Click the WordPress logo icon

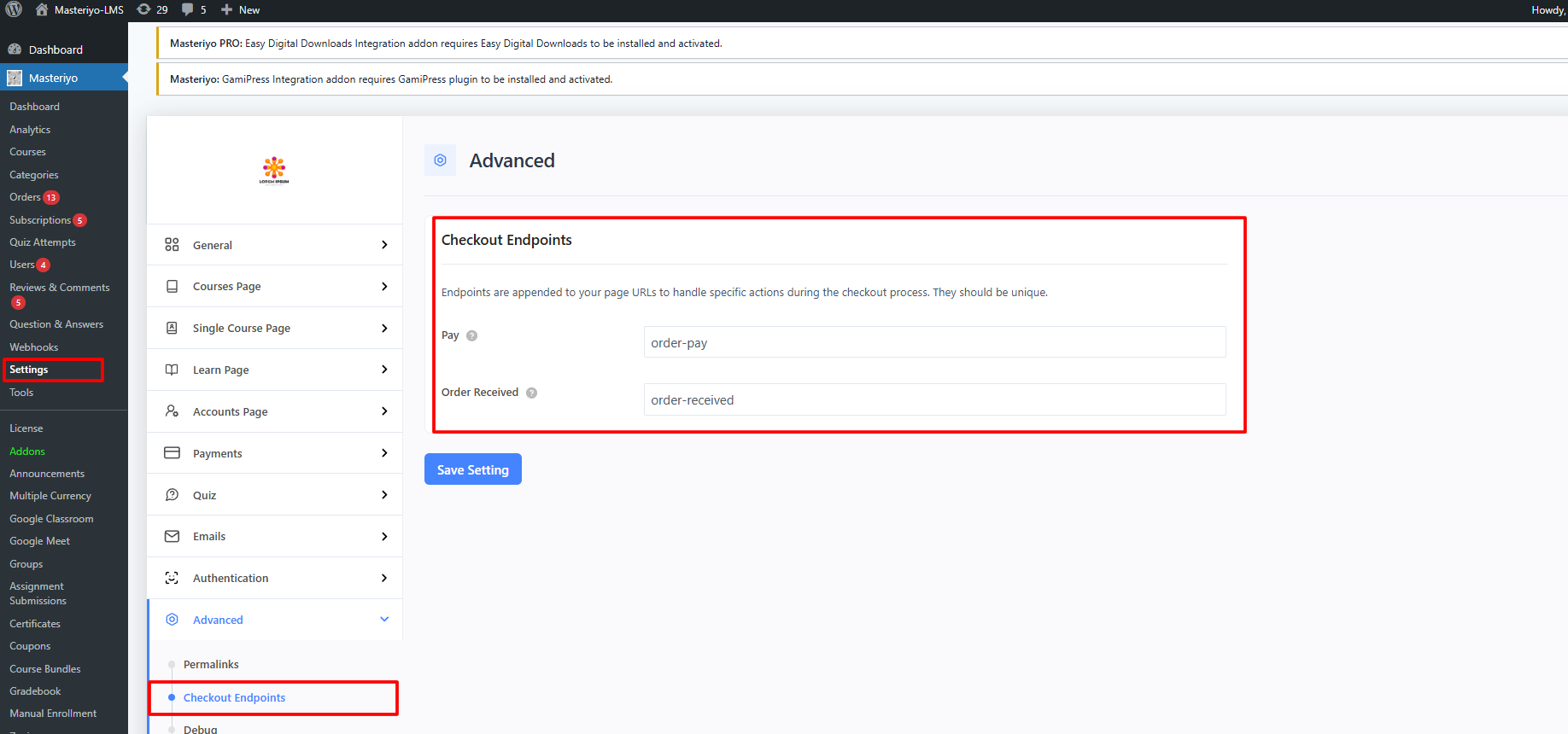point(14,9)
